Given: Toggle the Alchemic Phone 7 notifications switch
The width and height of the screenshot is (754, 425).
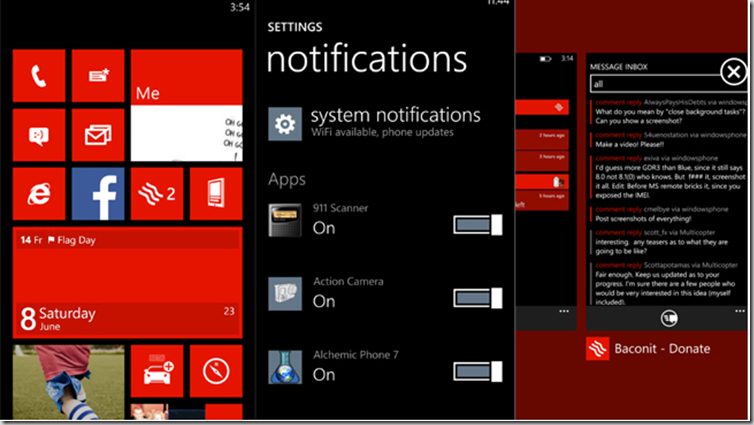Looking at the screenshot, I should [478, 371].
